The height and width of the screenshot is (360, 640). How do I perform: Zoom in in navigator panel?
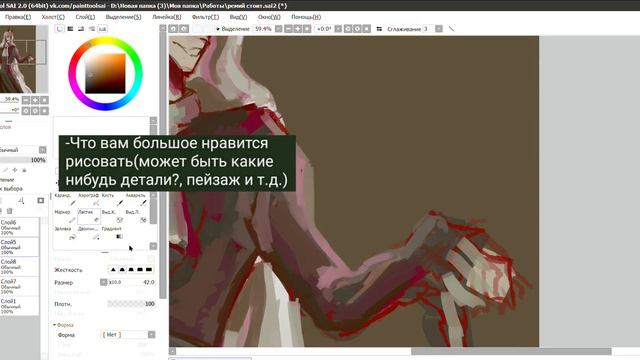[35, 100]
